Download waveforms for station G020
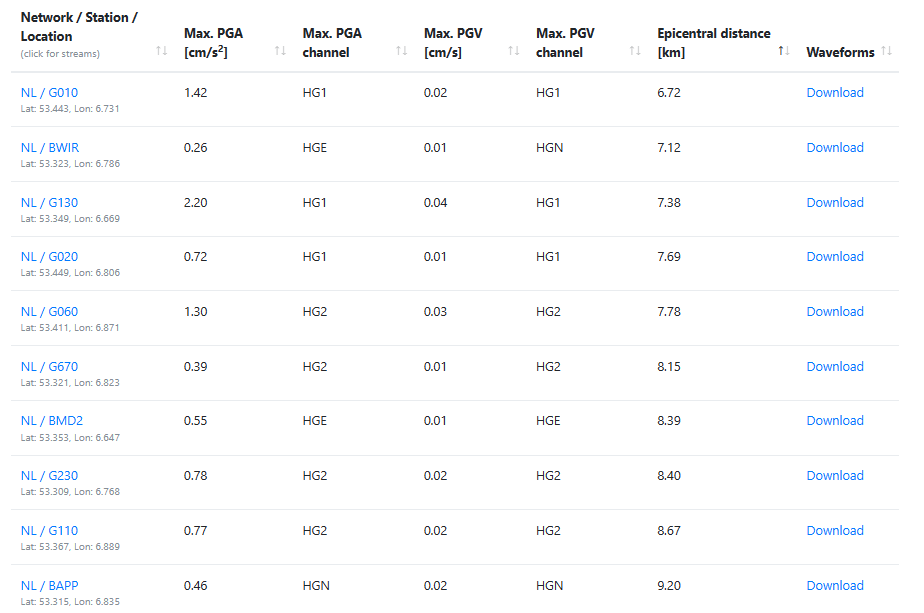Viewport: 924px width, 613px height. pos(835,257)
